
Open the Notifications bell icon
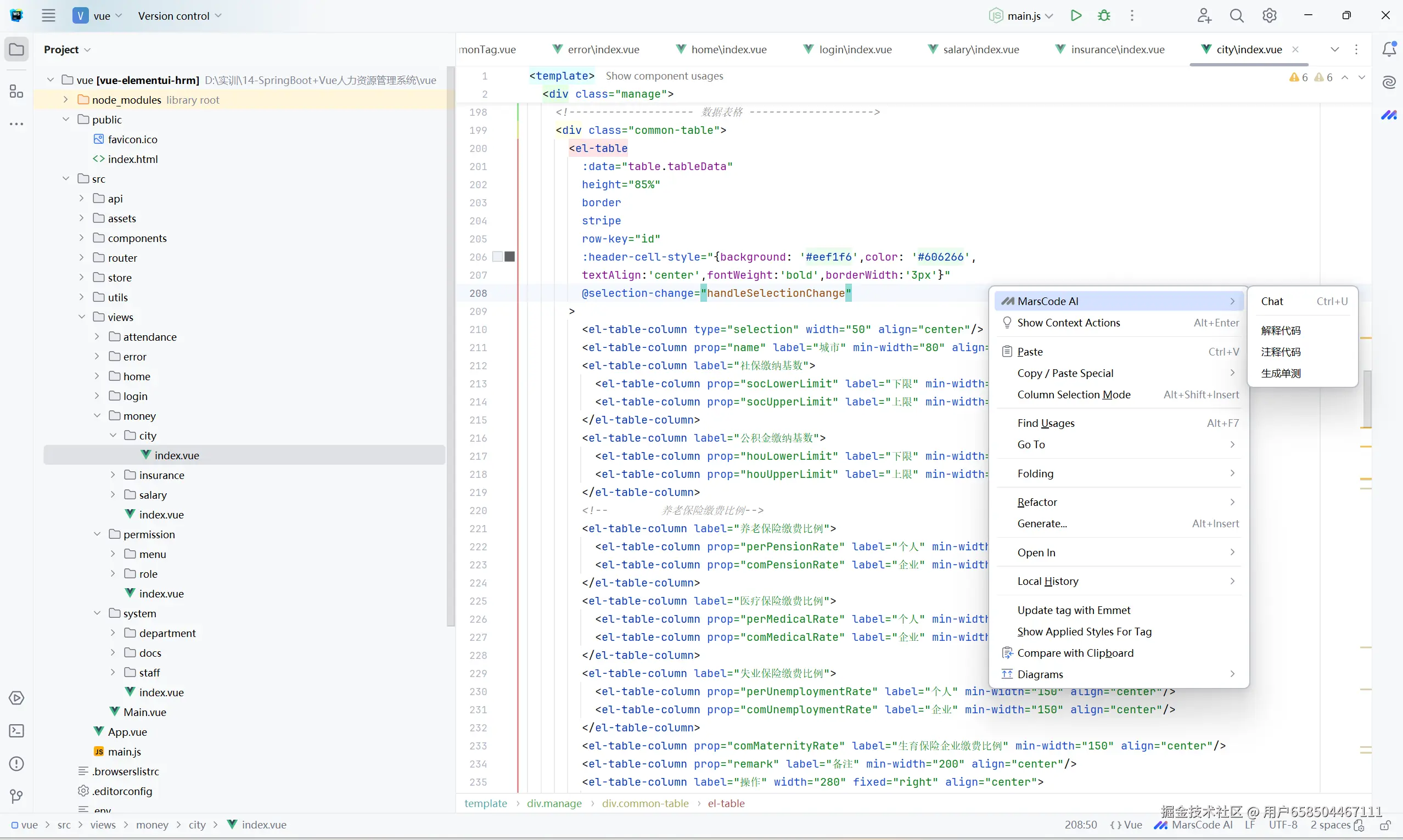1389,49
